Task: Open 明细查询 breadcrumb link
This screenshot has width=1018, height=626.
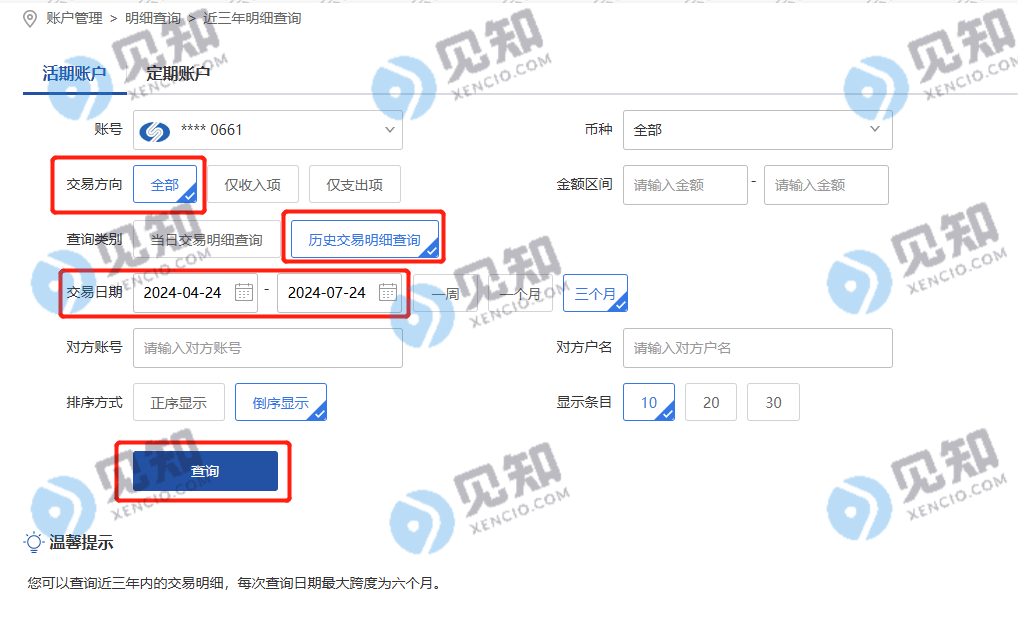Action: click(x=153, y=18)
